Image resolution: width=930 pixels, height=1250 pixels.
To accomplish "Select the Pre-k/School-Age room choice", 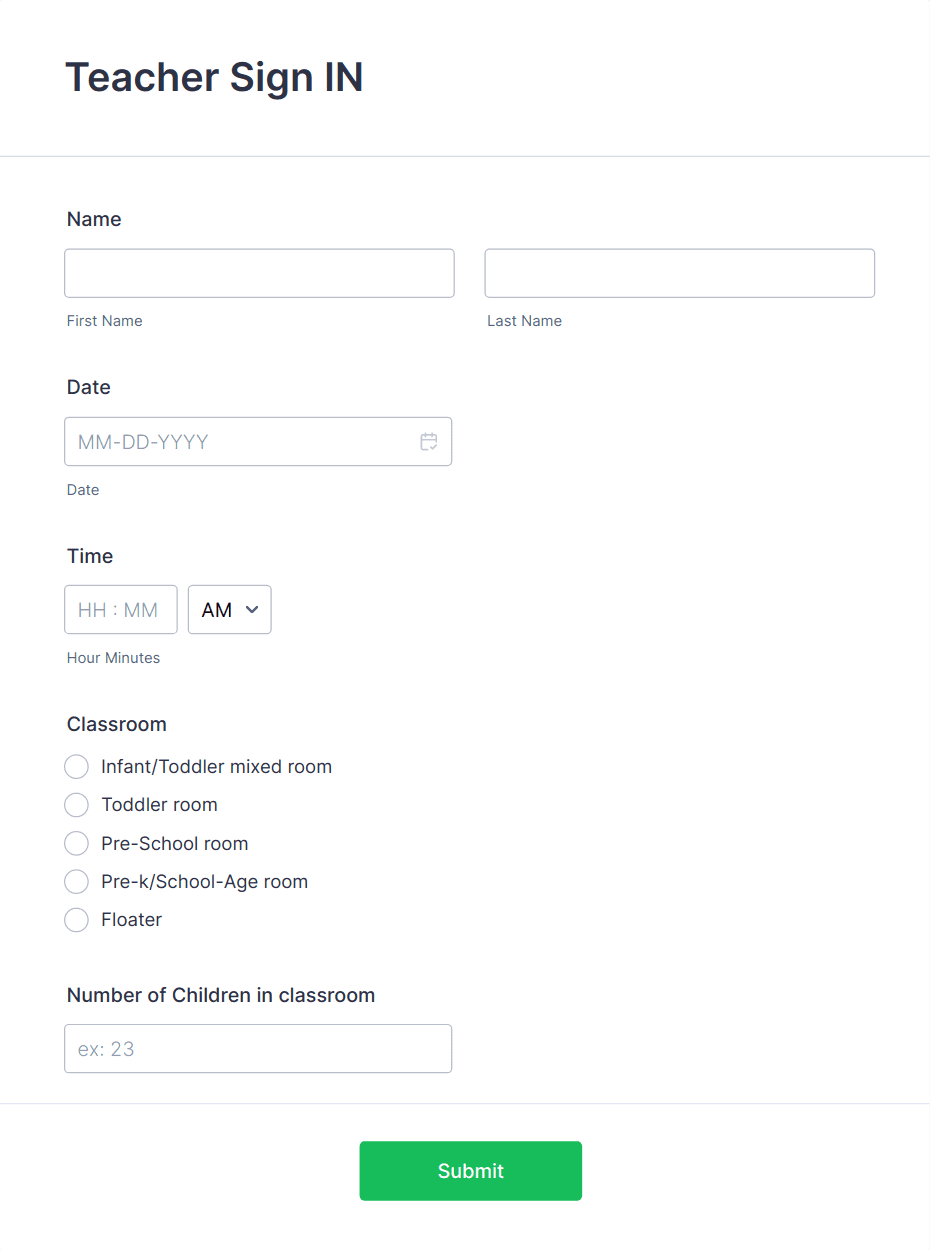I will click(76, 881).
